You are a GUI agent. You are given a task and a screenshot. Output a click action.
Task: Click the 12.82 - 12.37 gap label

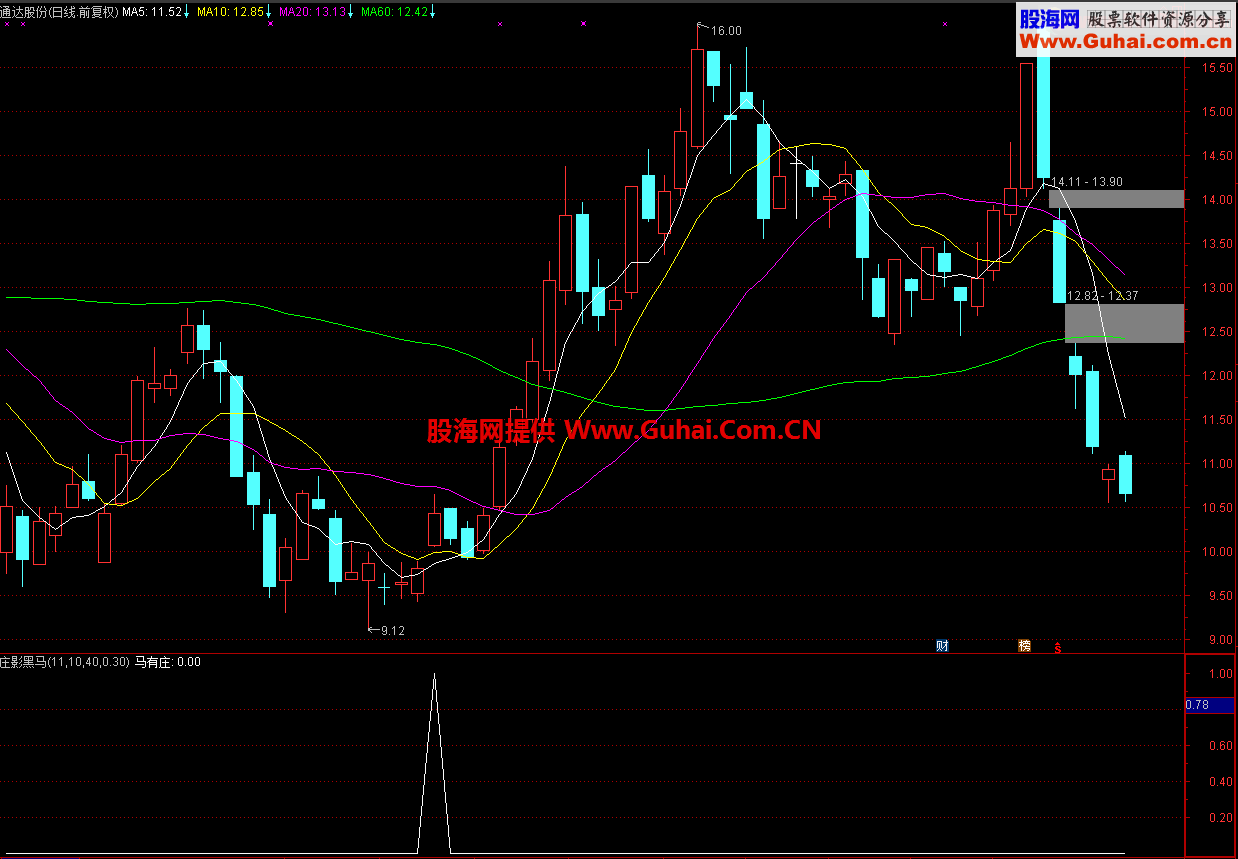[x=1102, y=296]
